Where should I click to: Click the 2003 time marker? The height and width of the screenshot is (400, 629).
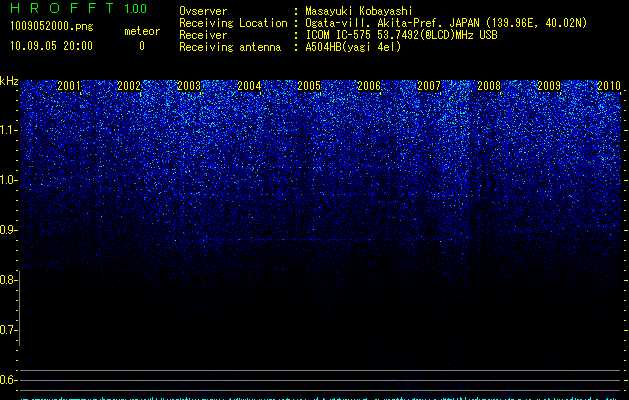pos(189,86)
